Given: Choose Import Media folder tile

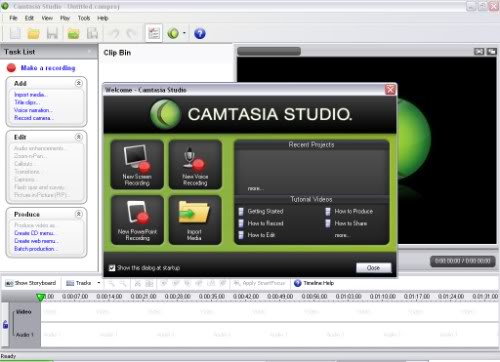Looking at the screenshot, I should (x=195, y=220).
